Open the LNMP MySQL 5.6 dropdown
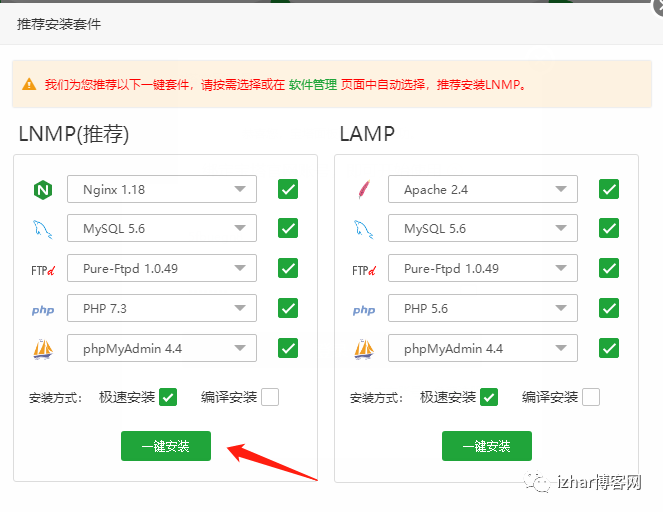 click(x=162, y=228)
